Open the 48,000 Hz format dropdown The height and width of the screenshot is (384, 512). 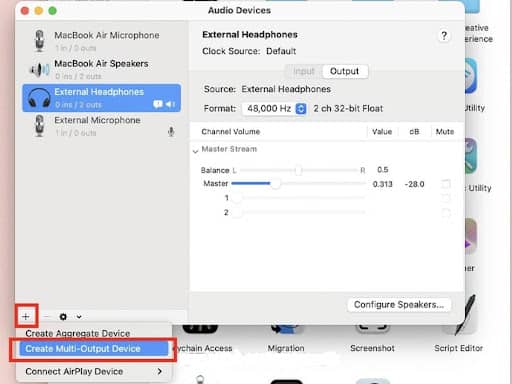tap(274, 109)
